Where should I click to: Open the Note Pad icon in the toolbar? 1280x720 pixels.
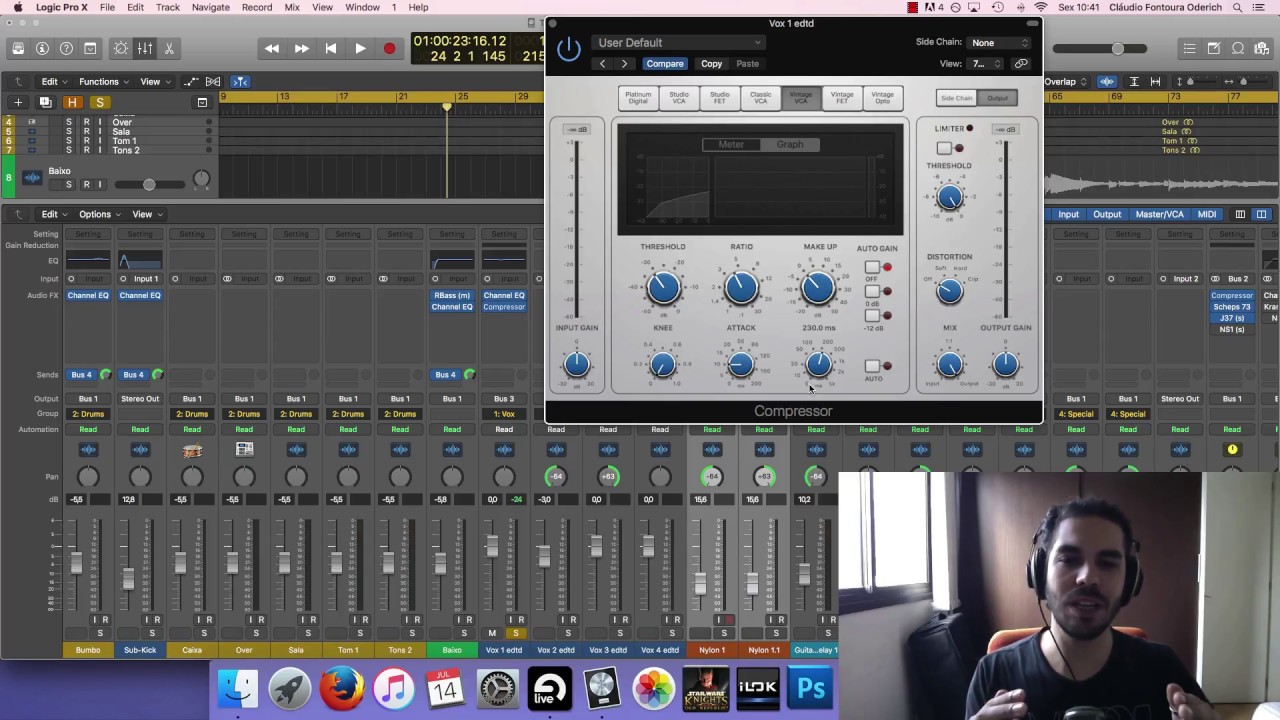pyautogui.click(x=1213, y=48)
